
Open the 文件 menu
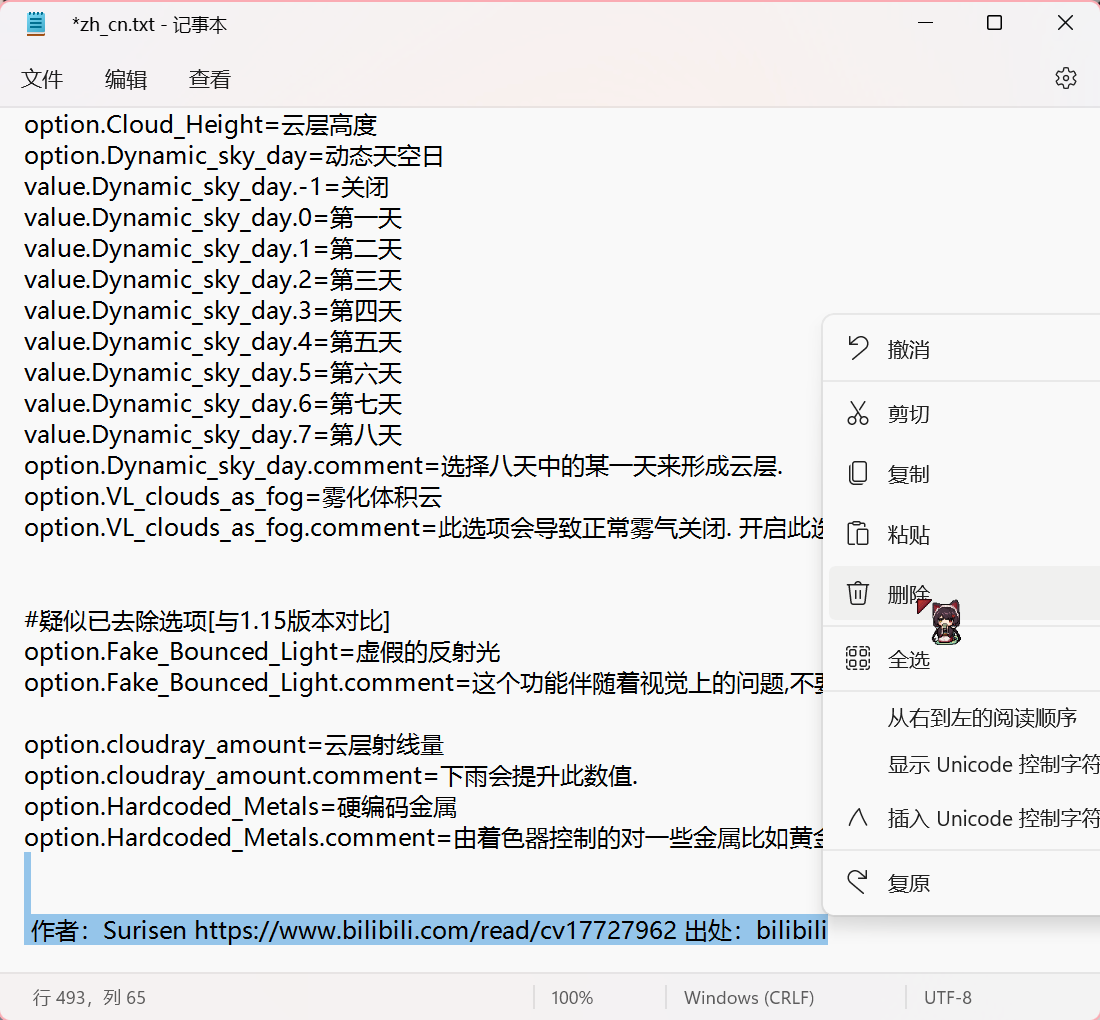(42, 79)
